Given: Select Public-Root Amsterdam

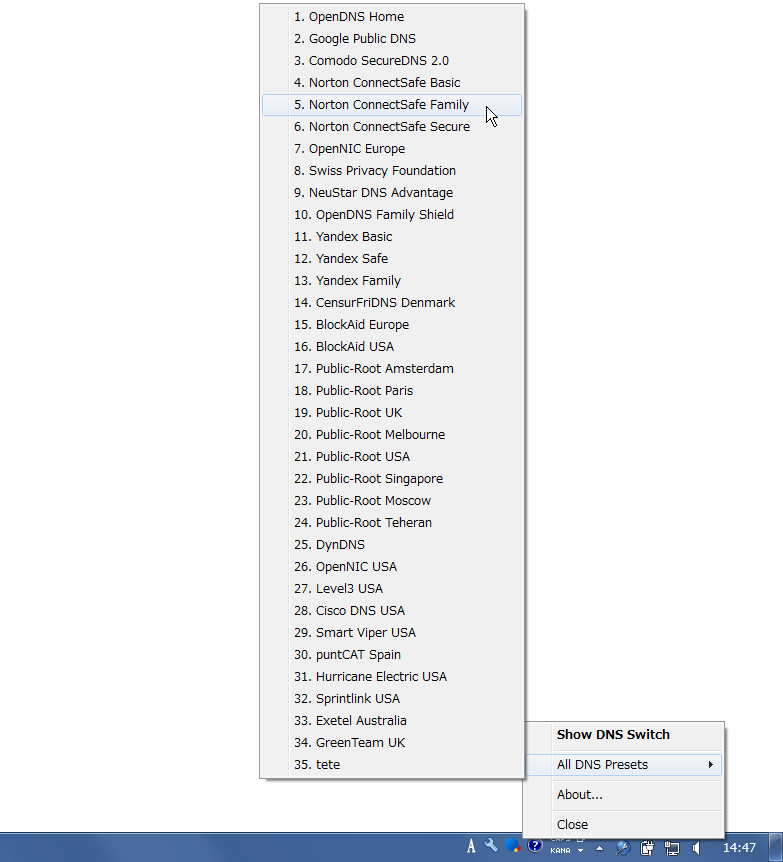Looking at the screenshot, I should tap(392, 369).
